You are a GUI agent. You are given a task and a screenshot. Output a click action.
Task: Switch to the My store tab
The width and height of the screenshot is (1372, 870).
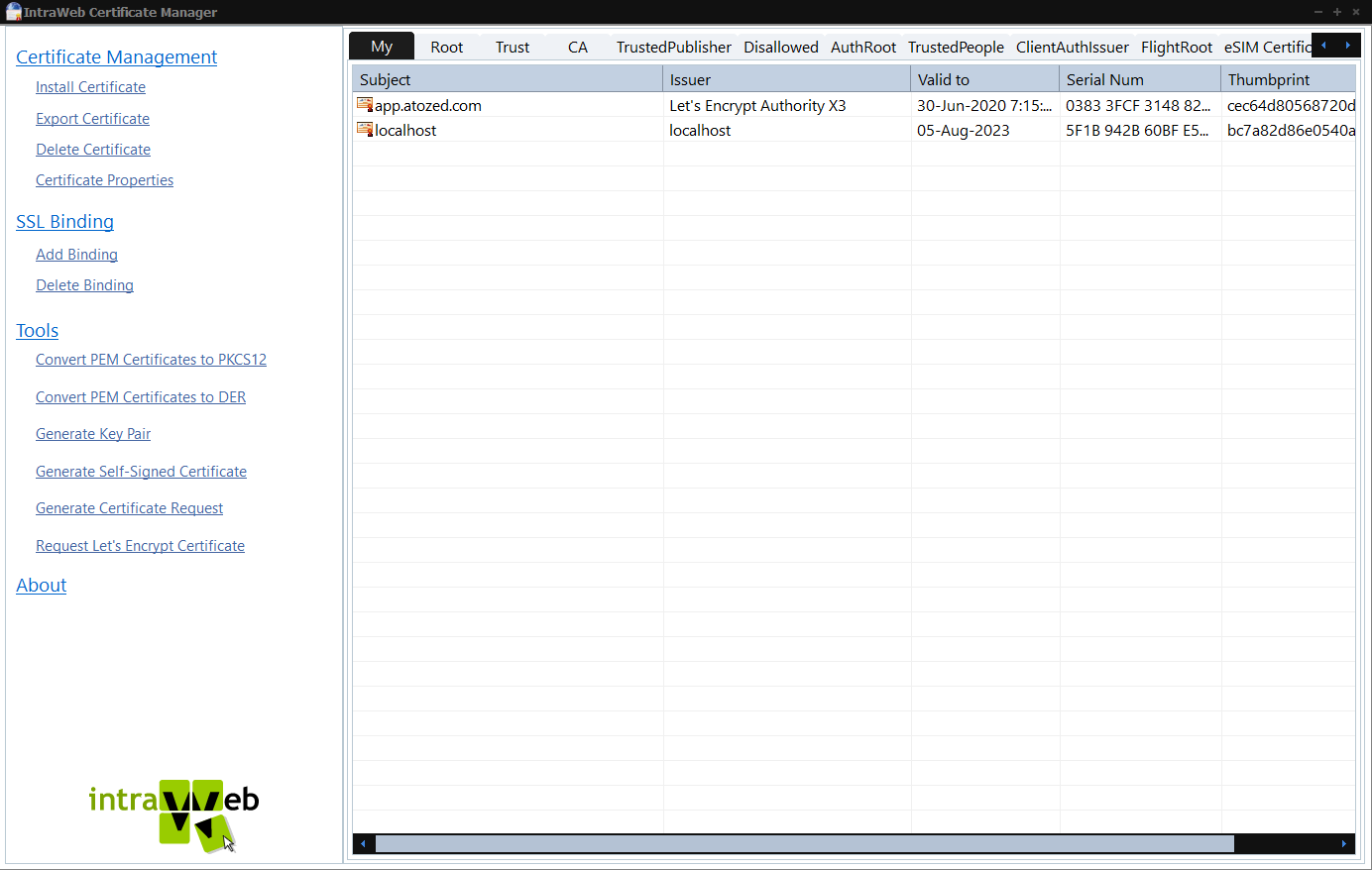tap(382, 47)
